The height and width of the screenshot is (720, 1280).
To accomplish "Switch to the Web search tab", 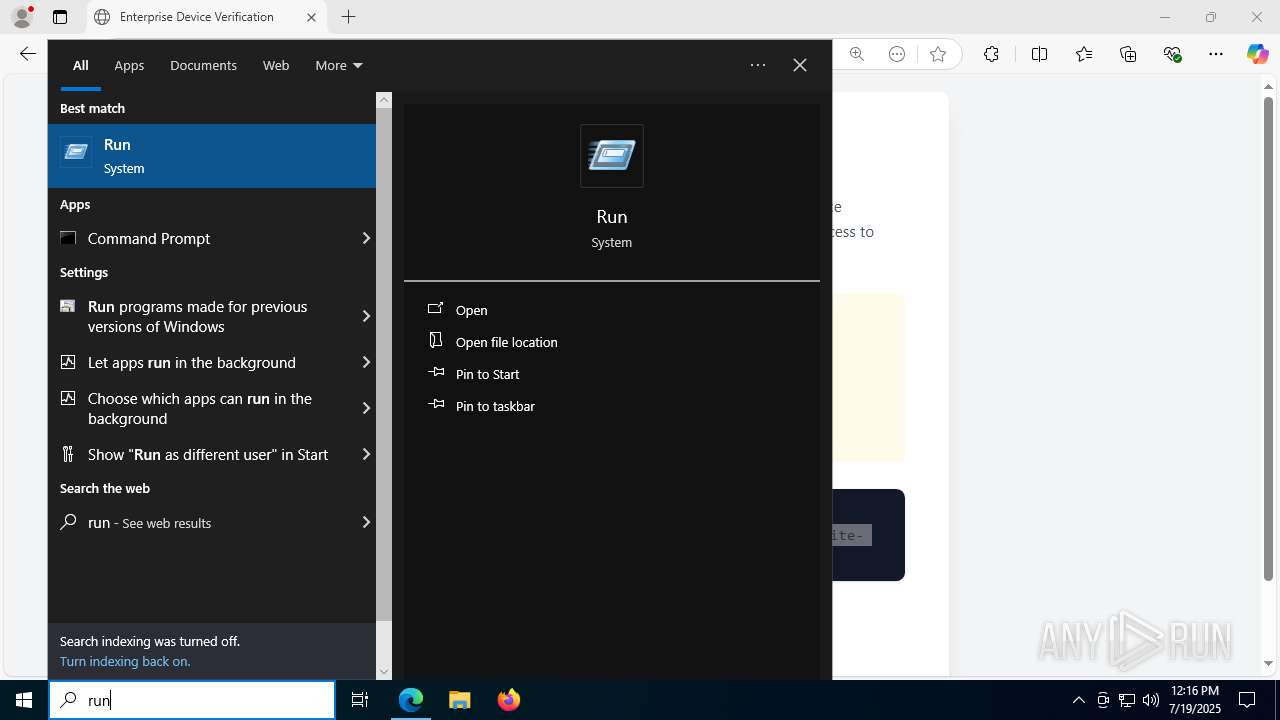I will pos(276,65).
